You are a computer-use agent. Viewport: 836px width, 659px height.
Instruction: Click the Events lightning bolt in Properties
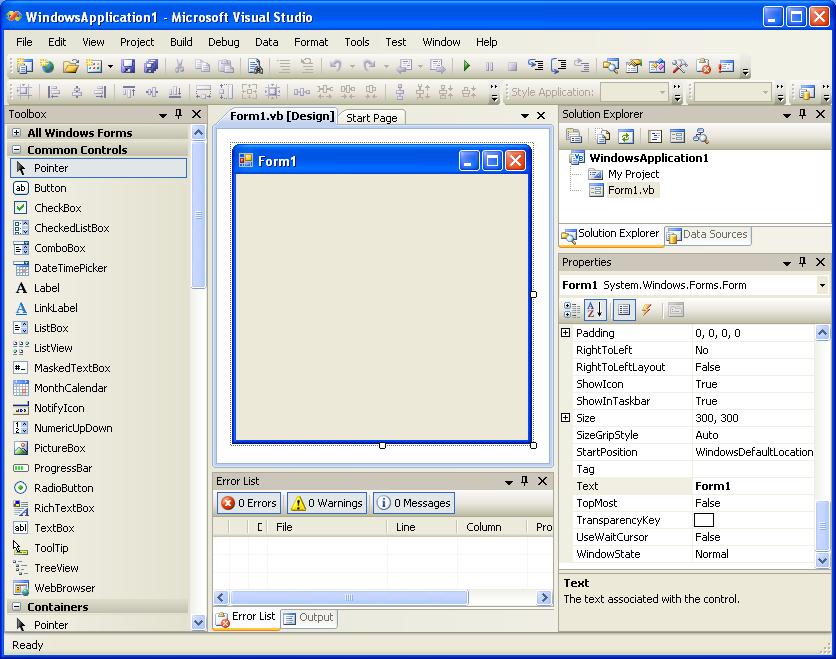coord(645,311)
